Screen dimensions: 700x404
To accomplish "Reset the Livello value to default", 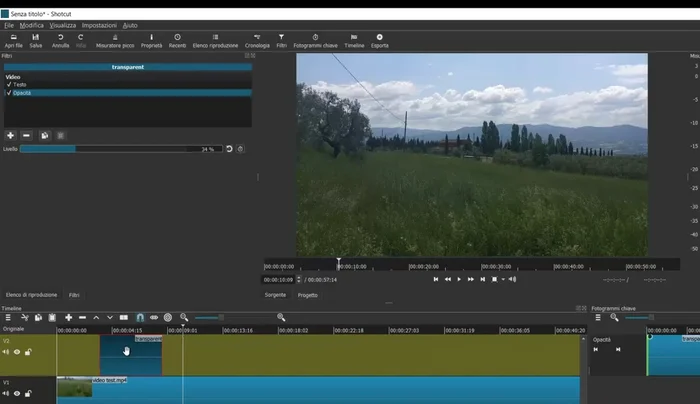I will tap(229, 149).
